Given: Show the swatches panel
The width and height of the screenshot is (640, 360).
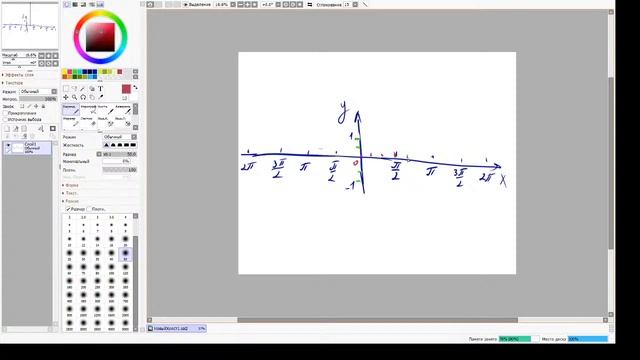Looking at the screenshot, I should pos(100,4).
